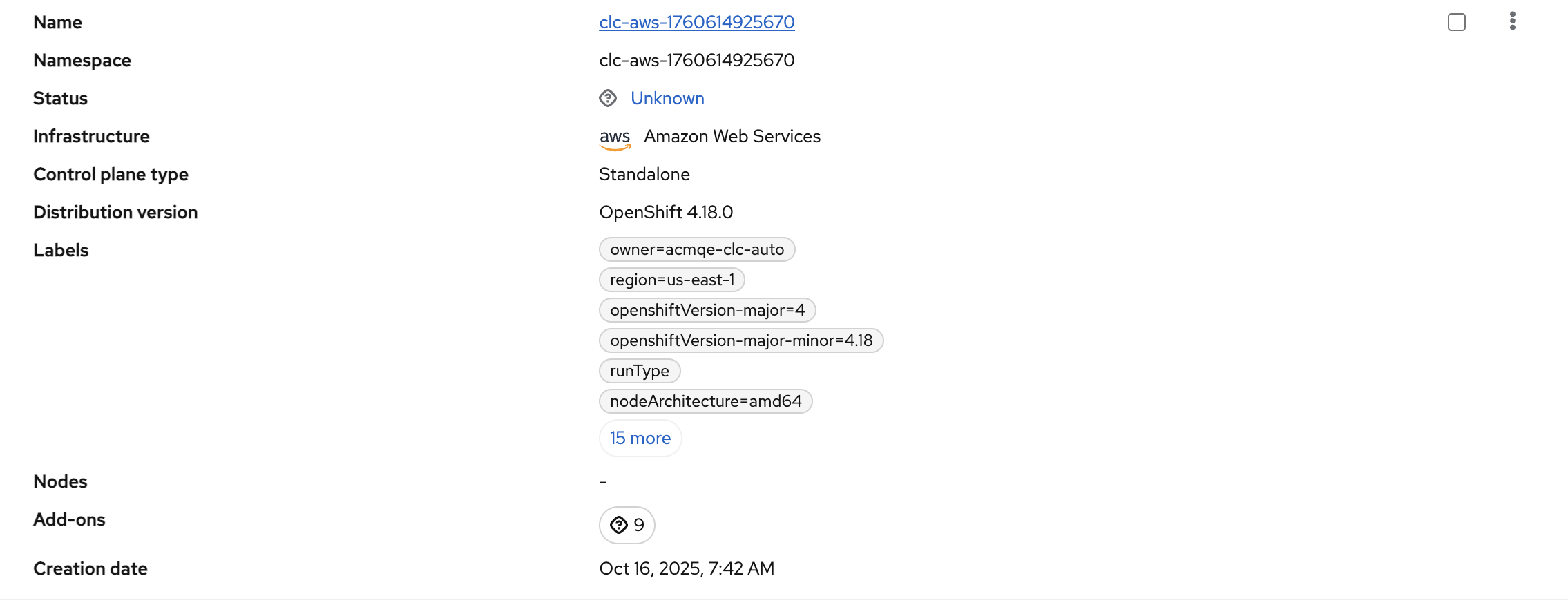Expand labels with 15 more
1568x605 pixels.
coord(640,438)
